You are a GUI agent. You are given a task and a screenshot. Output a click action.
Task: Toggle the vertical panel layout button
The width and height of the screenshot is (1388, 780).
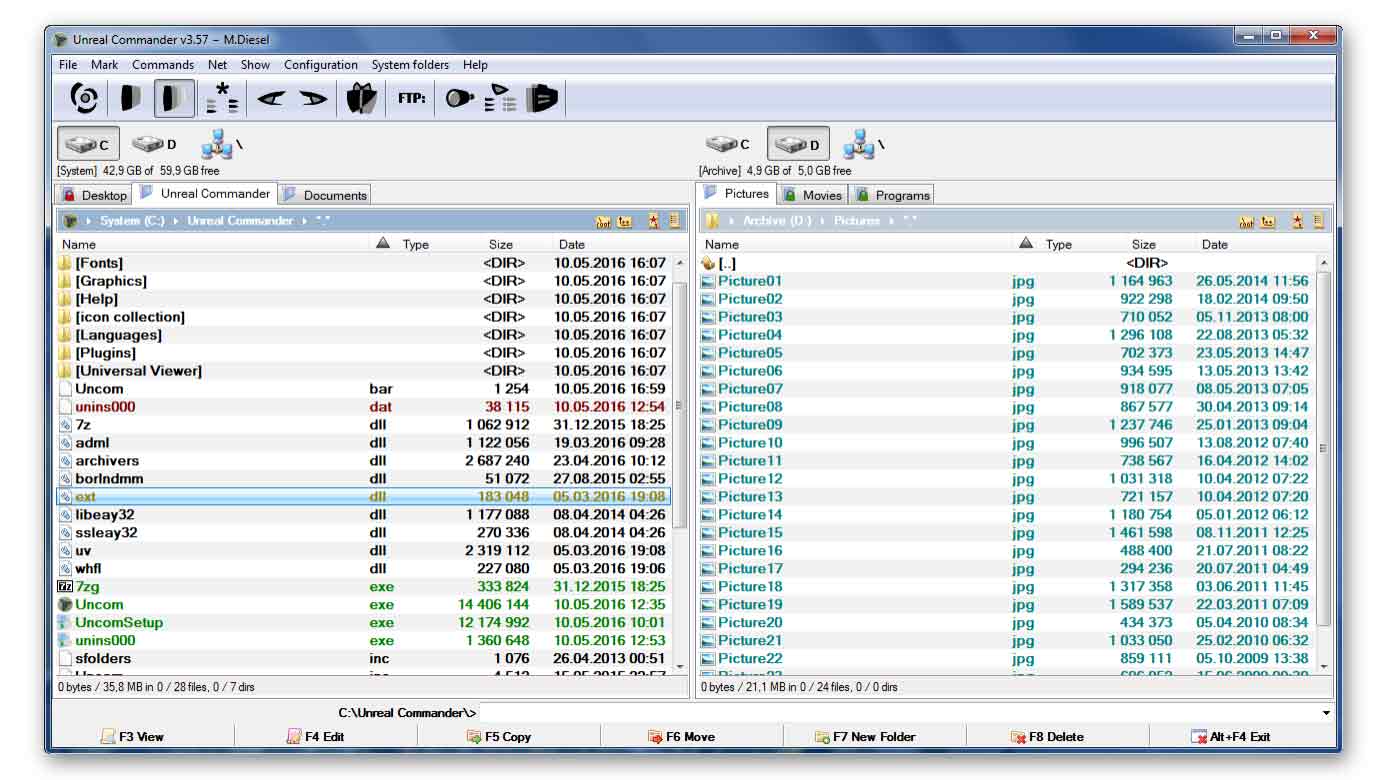(172, 97)
